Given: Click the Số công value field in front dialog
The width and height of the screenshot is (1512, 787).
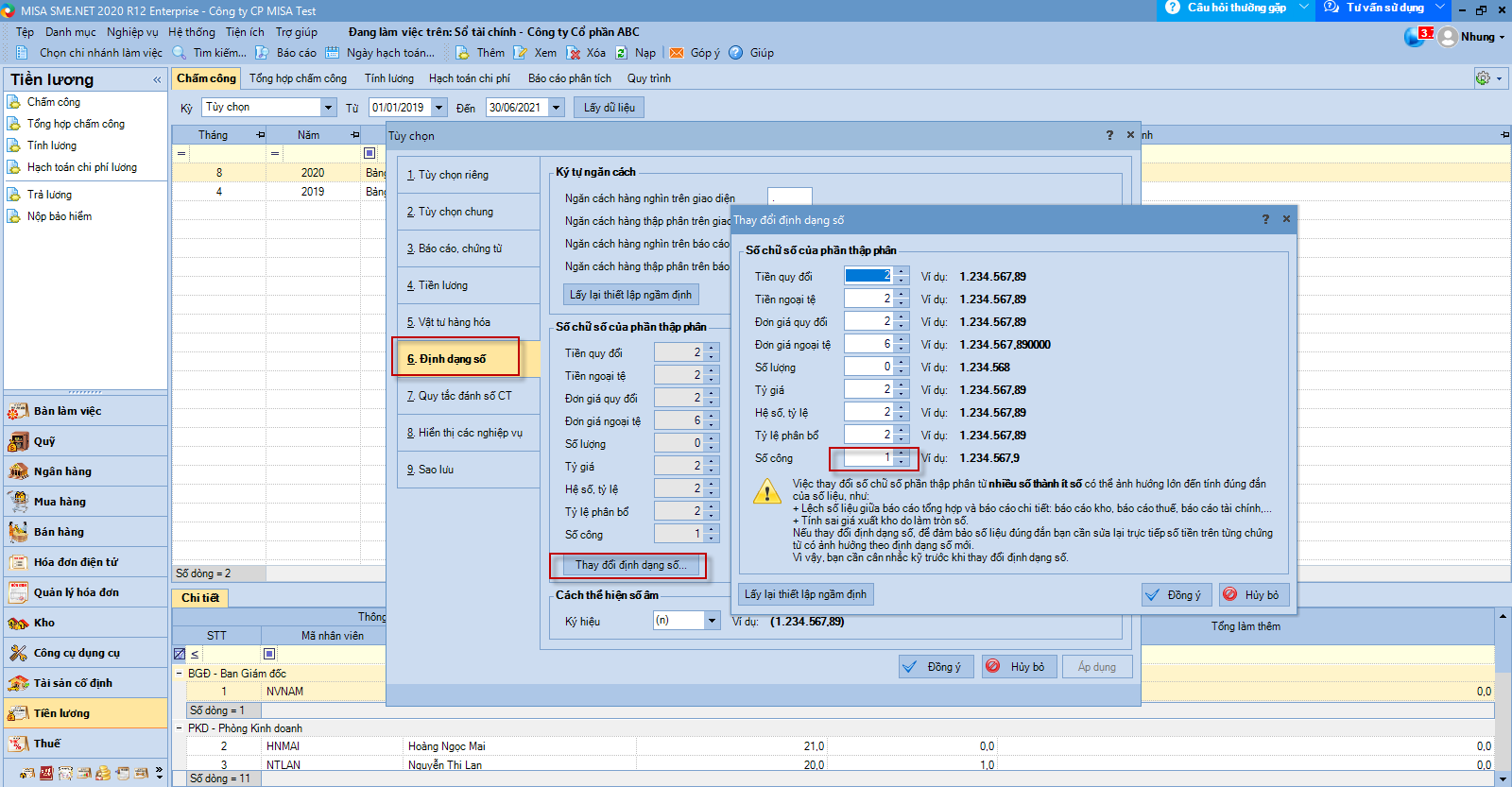Looking at the screenshot, I should point(868,457).
